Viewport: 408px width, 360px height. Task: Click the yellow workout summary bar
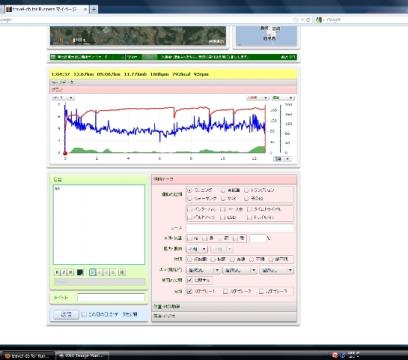pos(173,74)
